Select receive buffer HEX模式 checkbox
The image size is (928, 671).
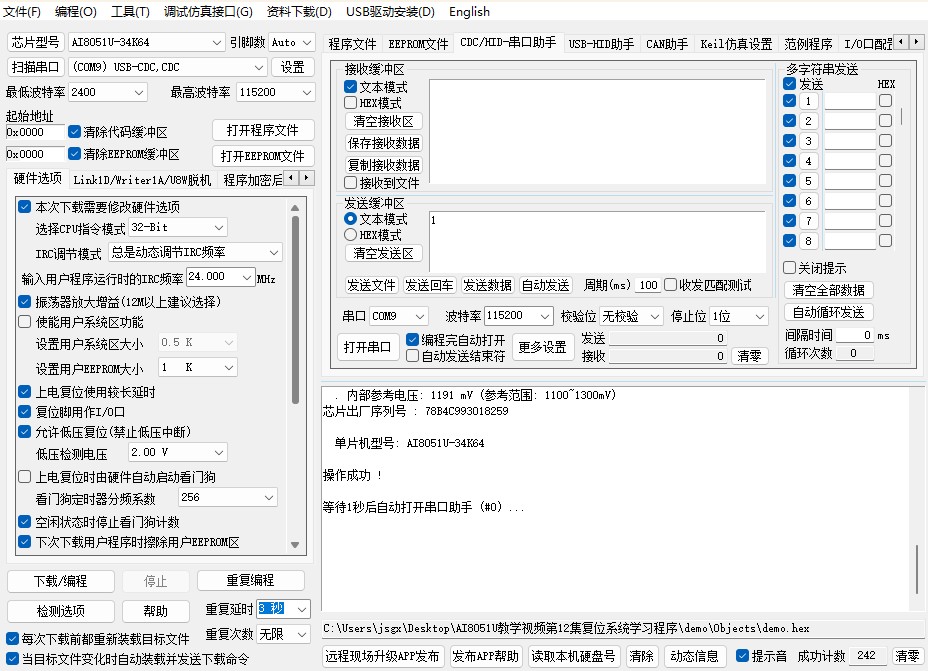pos(350,102)
